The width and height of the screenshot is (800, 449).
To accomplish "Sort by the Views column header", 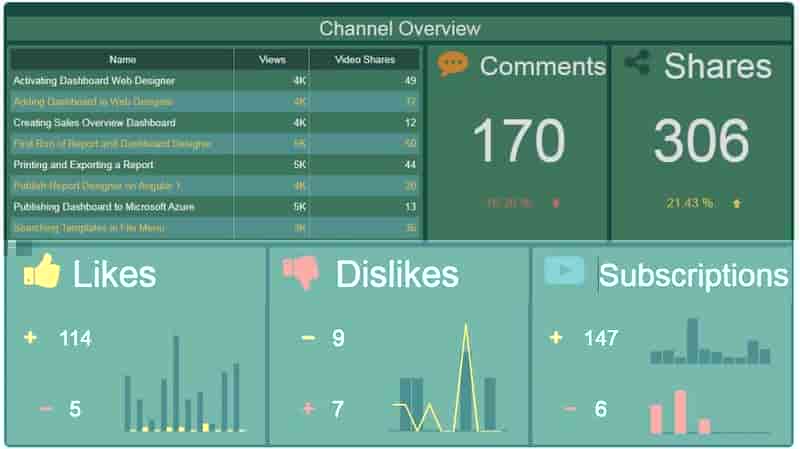I will point(272,60).
